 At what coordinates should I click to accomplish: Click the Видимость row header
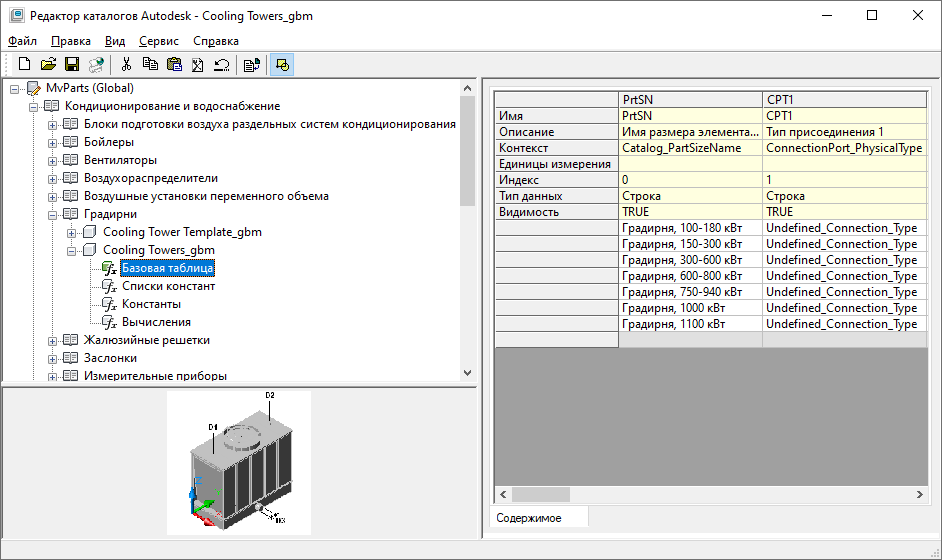click(x=557, y=212)
